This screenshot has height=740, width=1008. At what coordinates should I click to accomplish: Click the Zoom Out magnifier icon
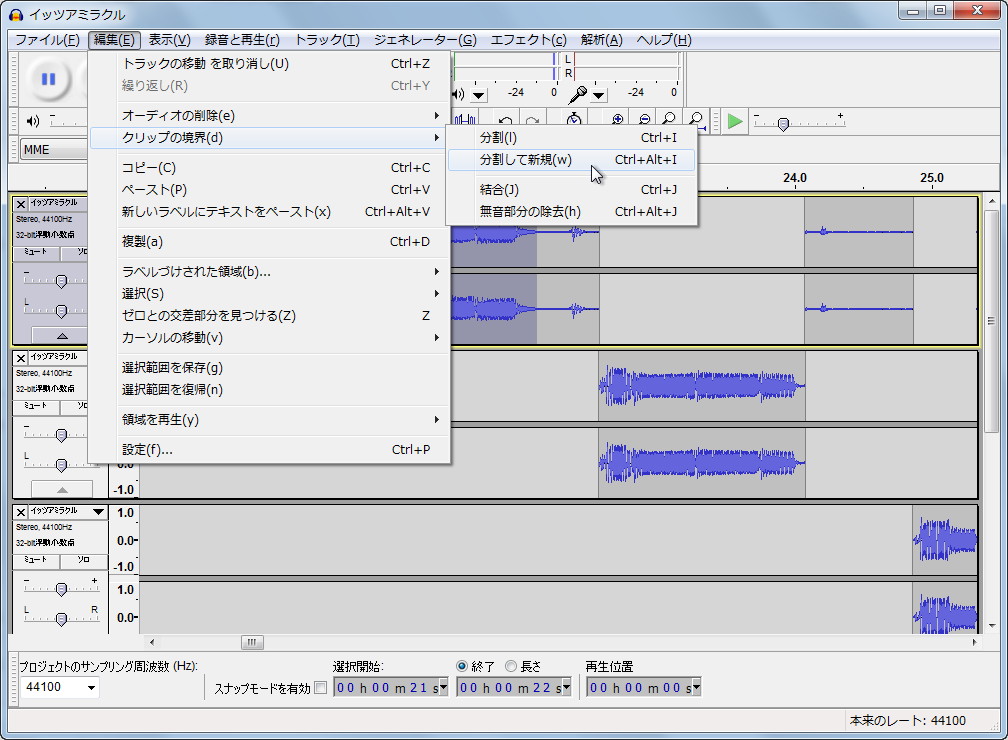tap(644, 120)
